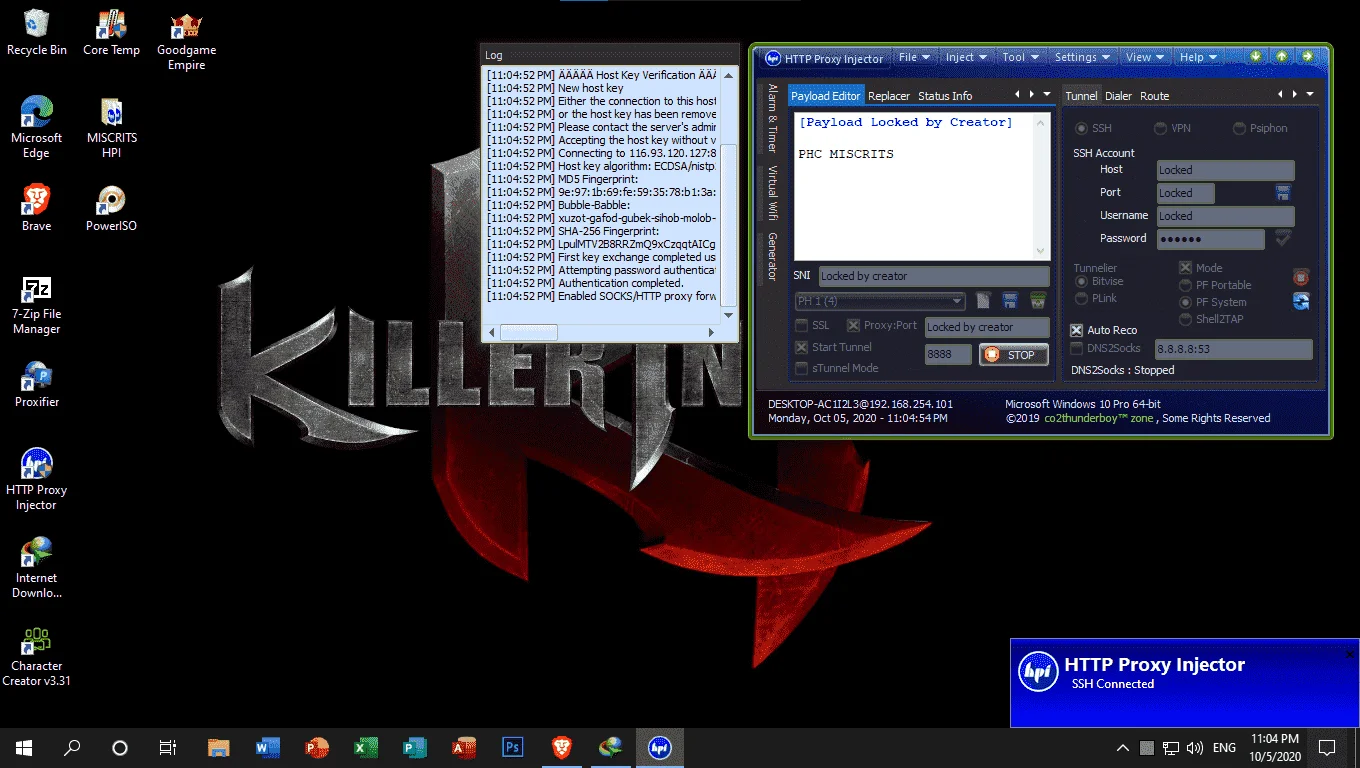Open the Generator side tab
The height and width of the screenshot is (768, 1360).
coord(772,257)
